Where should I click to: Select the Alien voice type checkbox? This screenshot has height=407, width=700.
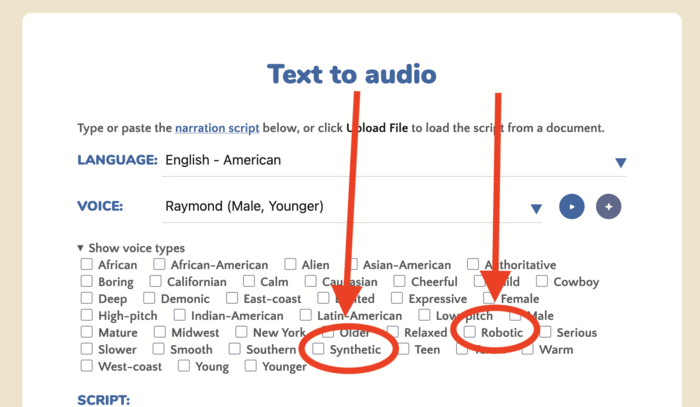point(290,265)
